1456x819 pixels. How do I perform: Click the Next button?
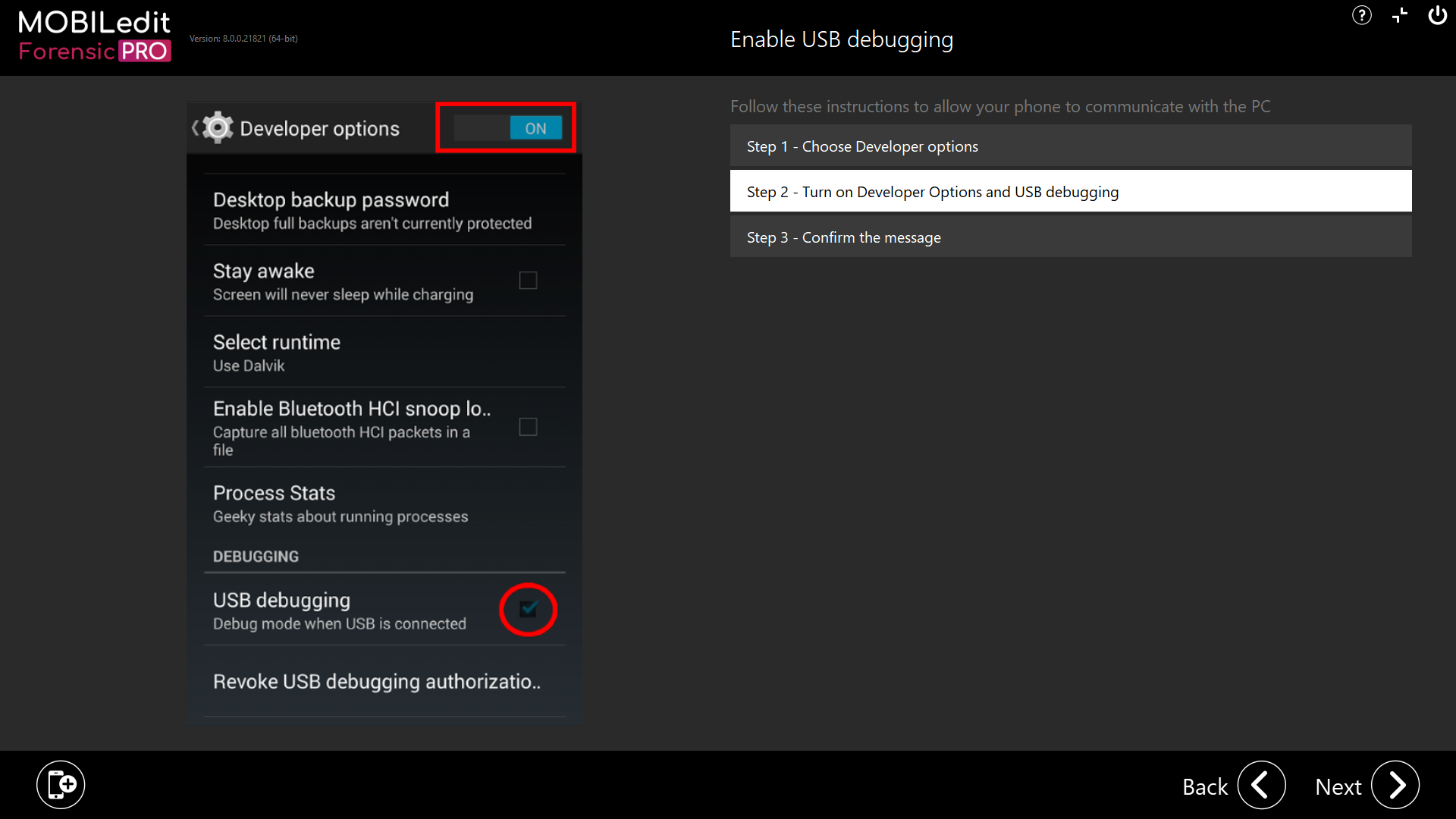pyautogui.click(x=1338, y=787)
